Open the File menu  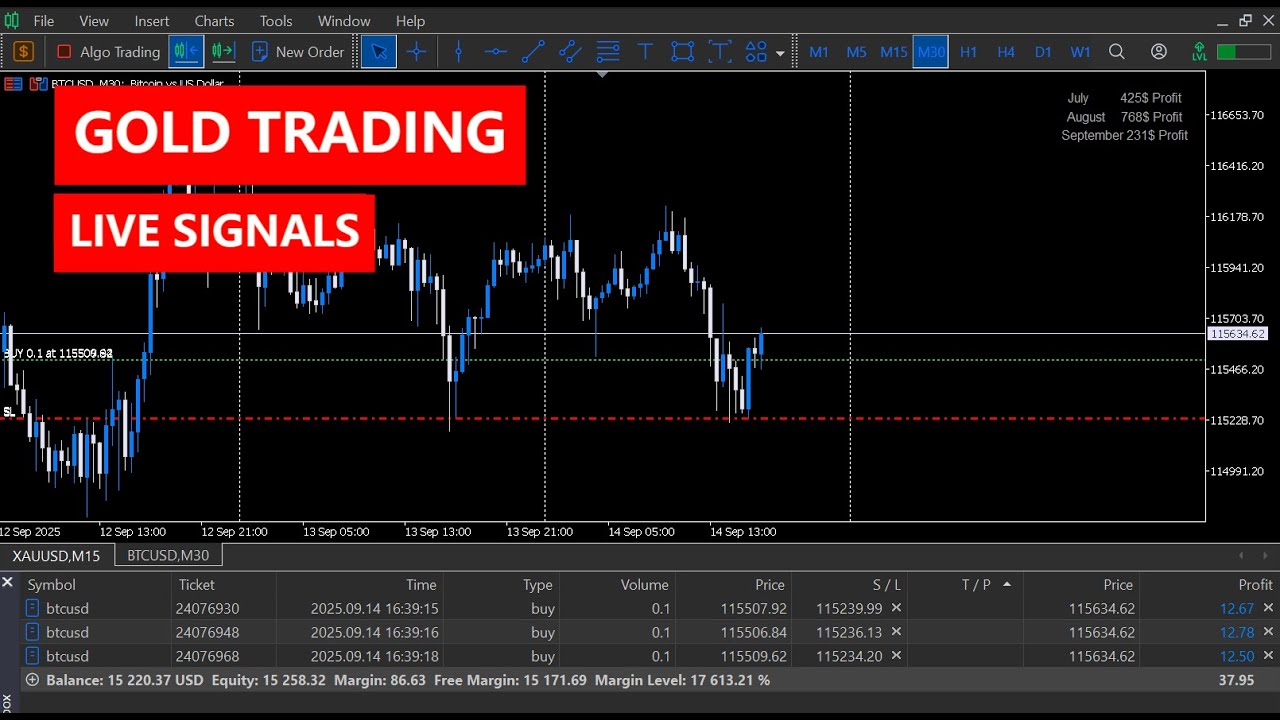[44, 20]
